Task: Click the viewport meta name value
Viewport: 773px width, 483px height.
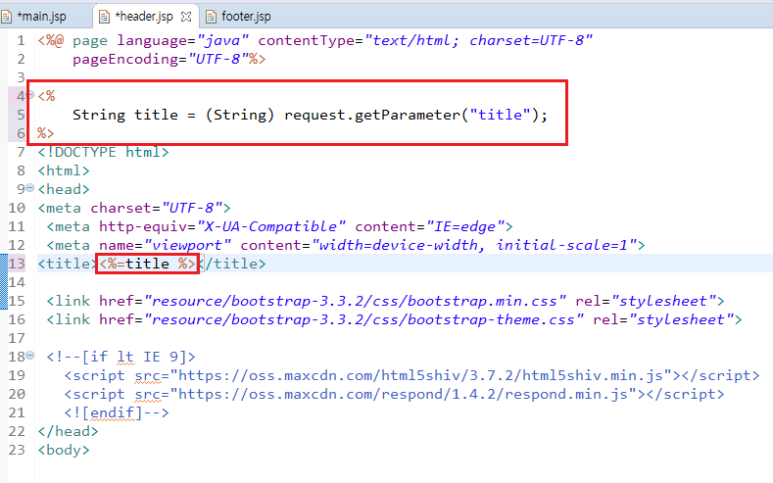Action: 187,245
